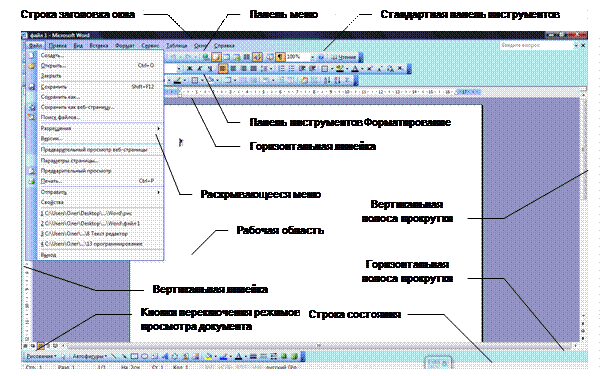Click the Bold (Ж) formatting icon
The image size is (612, 376).
click(x=189, y=69)
